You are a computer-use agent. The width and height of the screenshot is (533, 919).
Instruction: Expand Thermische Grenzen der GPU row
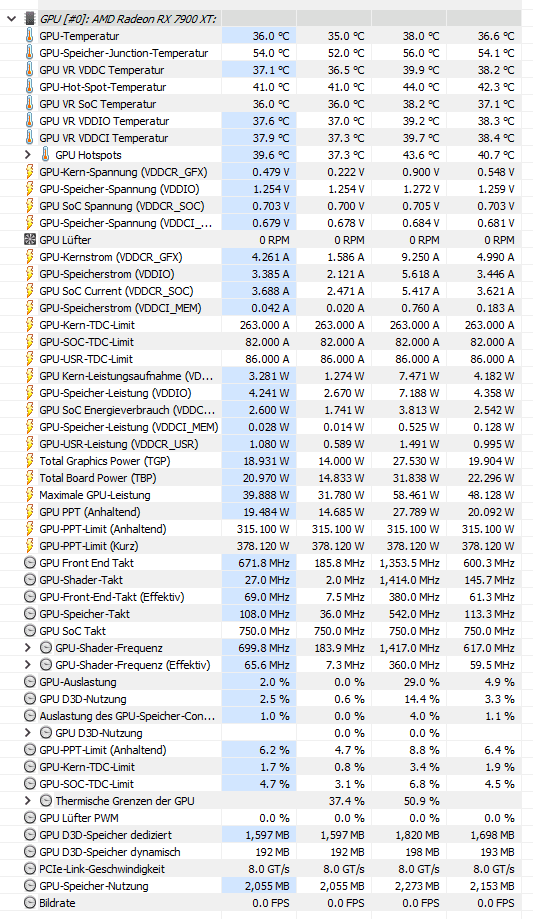coord(28,801)
